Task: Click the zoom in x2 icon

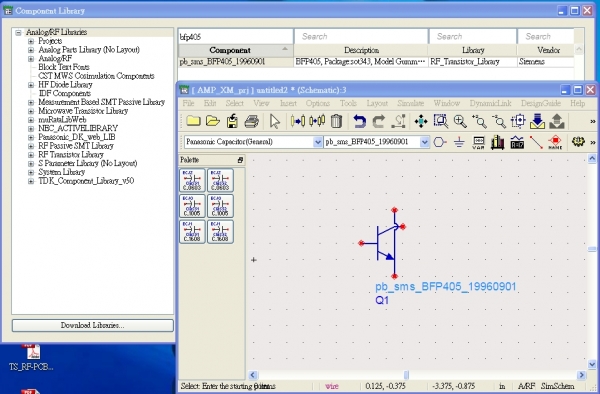Action: click(479, 121)
